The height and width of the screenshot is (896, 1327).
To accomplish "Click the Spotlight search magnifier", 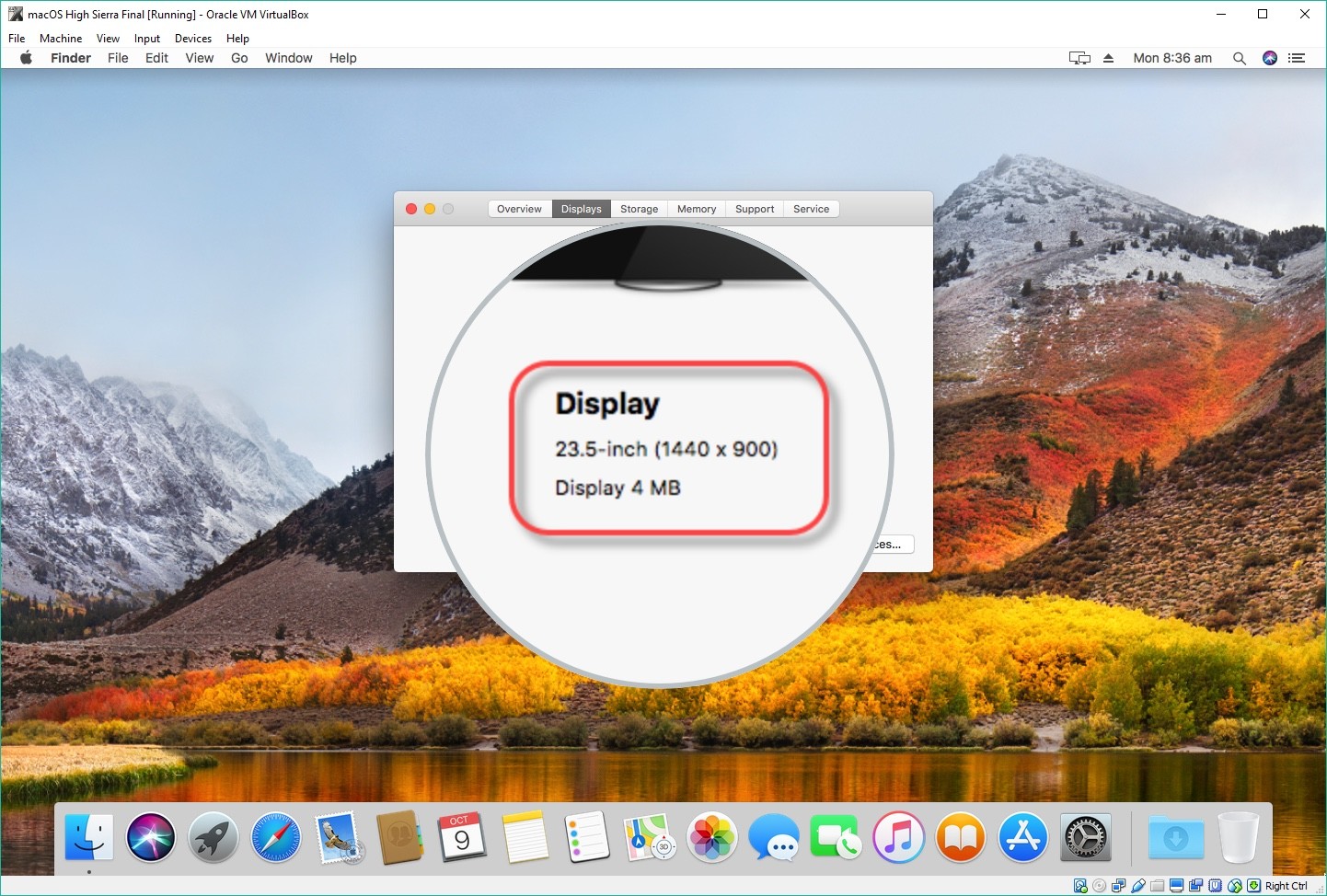I will 1240,58.
